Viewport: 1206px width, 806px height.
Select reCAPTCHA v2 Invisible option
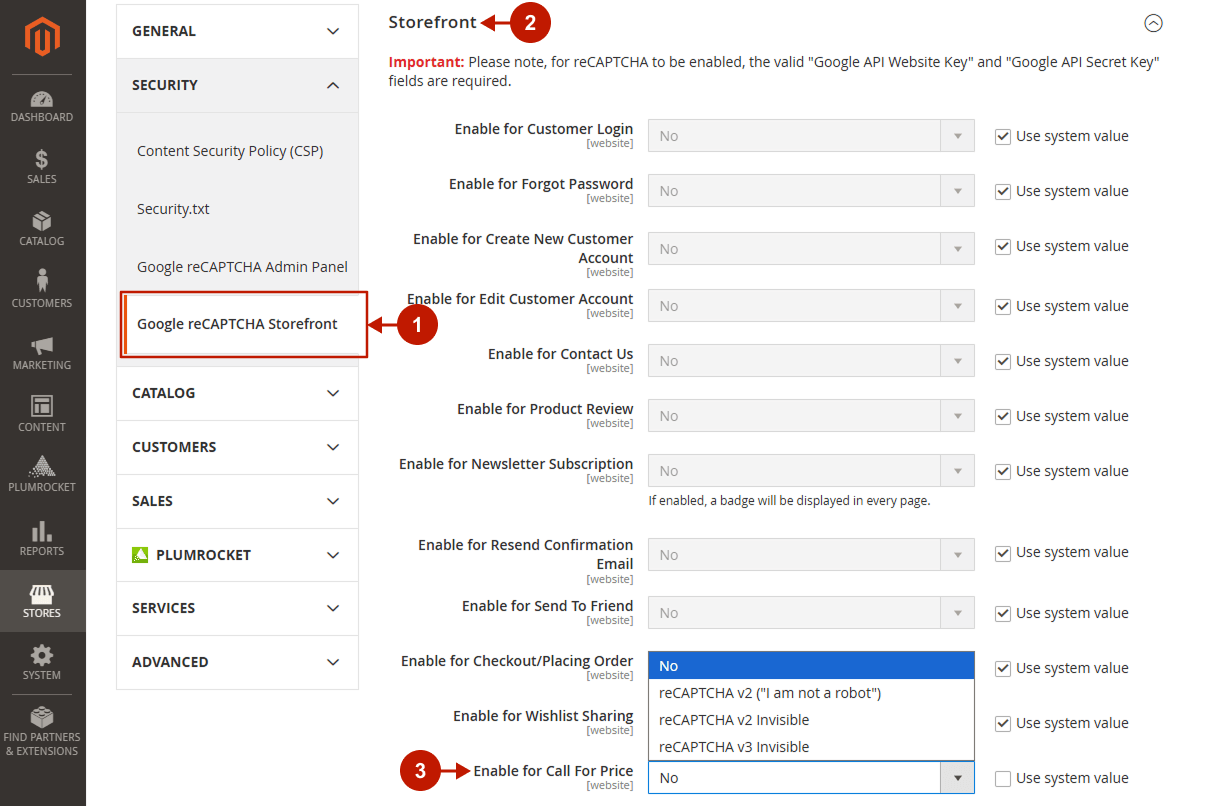tap(811, 720)
